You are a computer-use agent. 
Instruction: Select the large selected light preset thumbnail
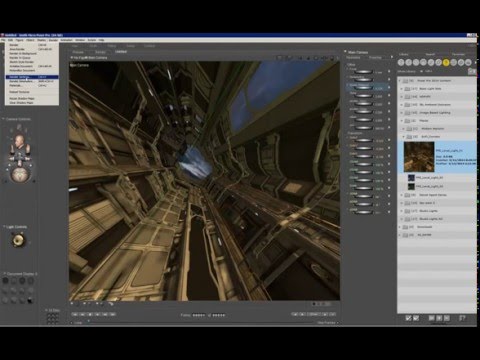click(x=419, y=157)
